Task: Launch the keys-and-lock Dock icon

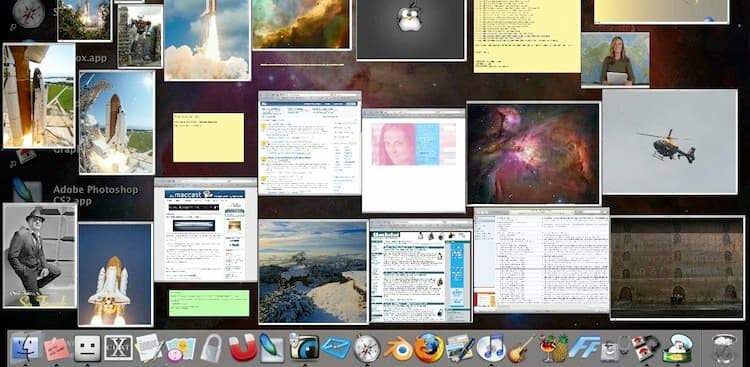Action: tap(645, 348)
